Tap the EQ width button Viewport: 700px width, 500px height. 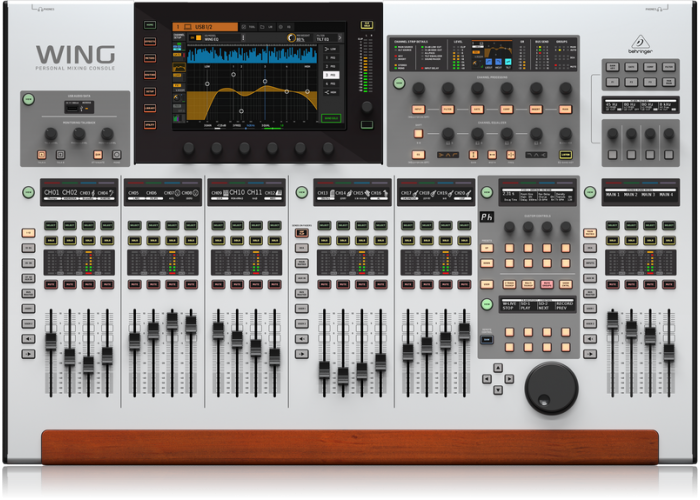point(492,154)
